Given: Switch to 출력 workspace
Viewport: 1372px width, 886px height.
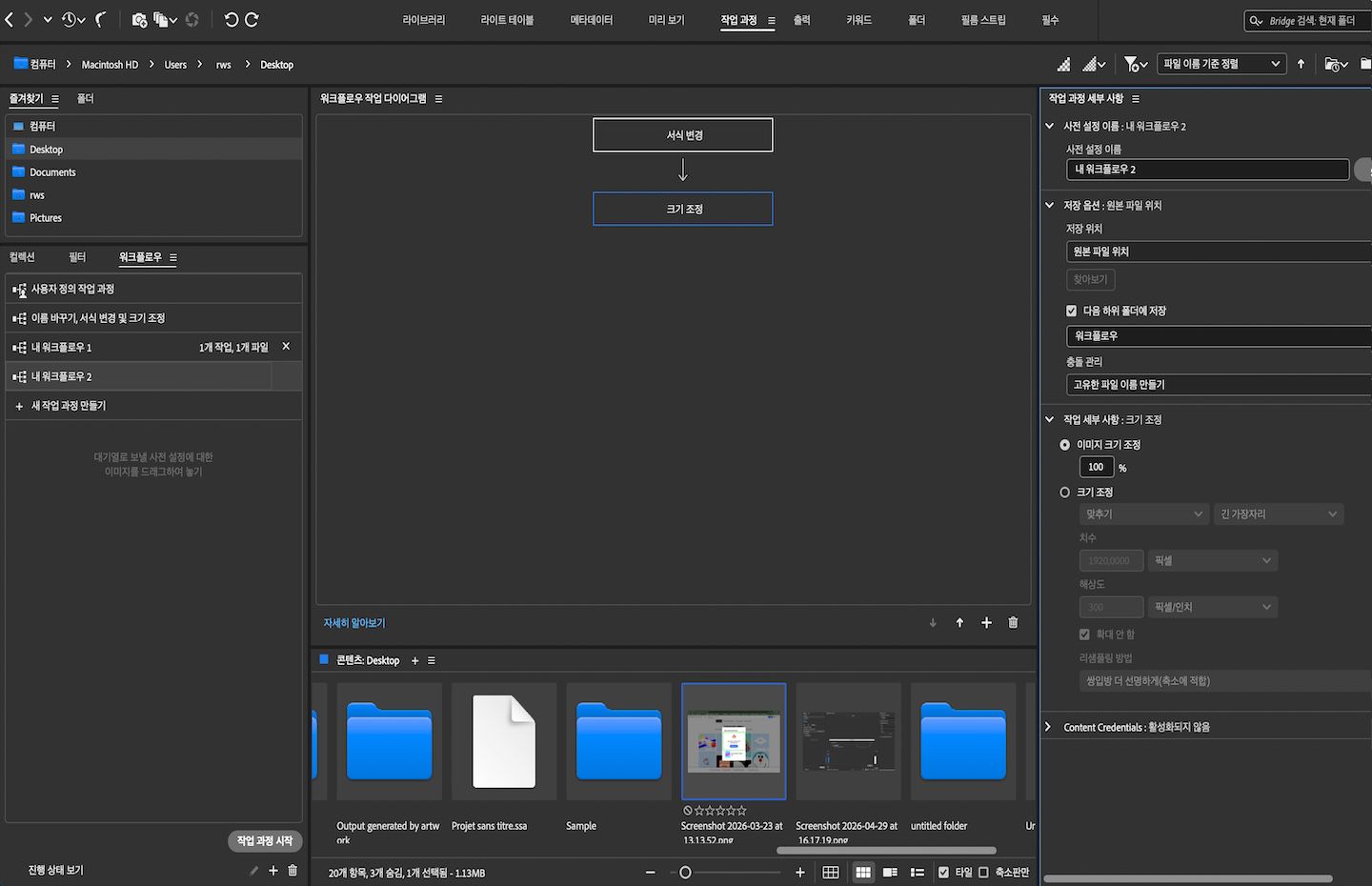Looking at the screenshot, I should [802, 20].
